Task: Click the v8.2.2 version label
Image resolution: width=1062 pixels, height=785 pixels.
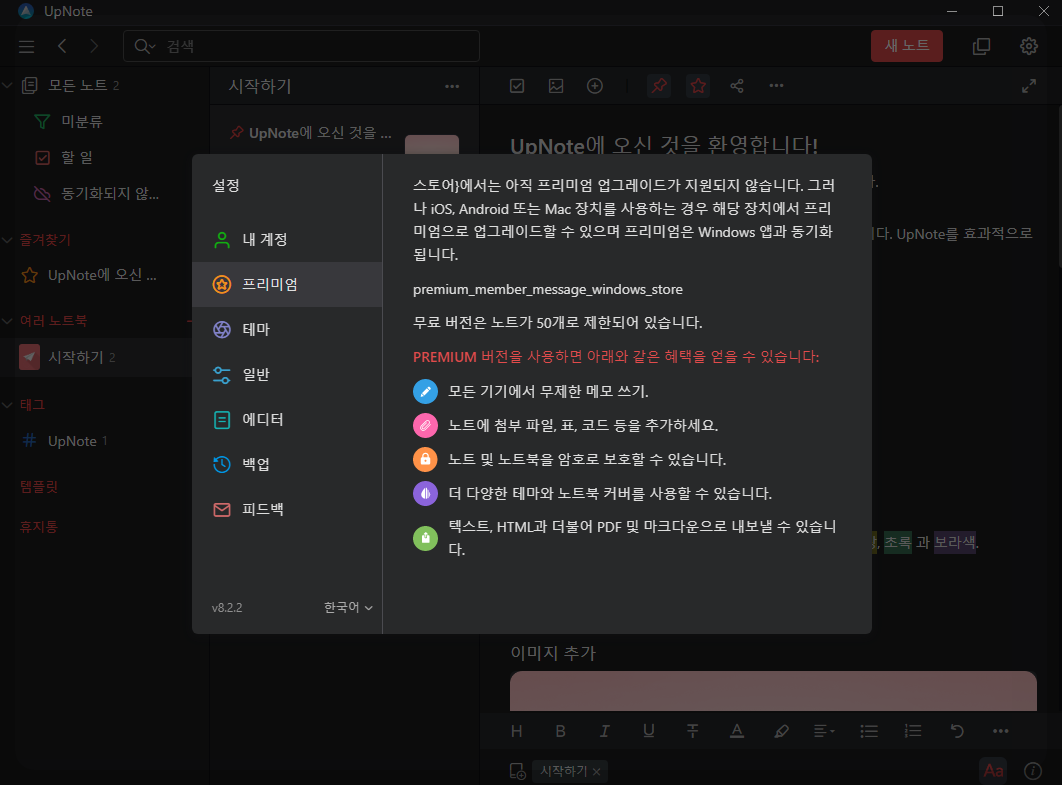Action: pyautogui.click(x=227, y=608)
